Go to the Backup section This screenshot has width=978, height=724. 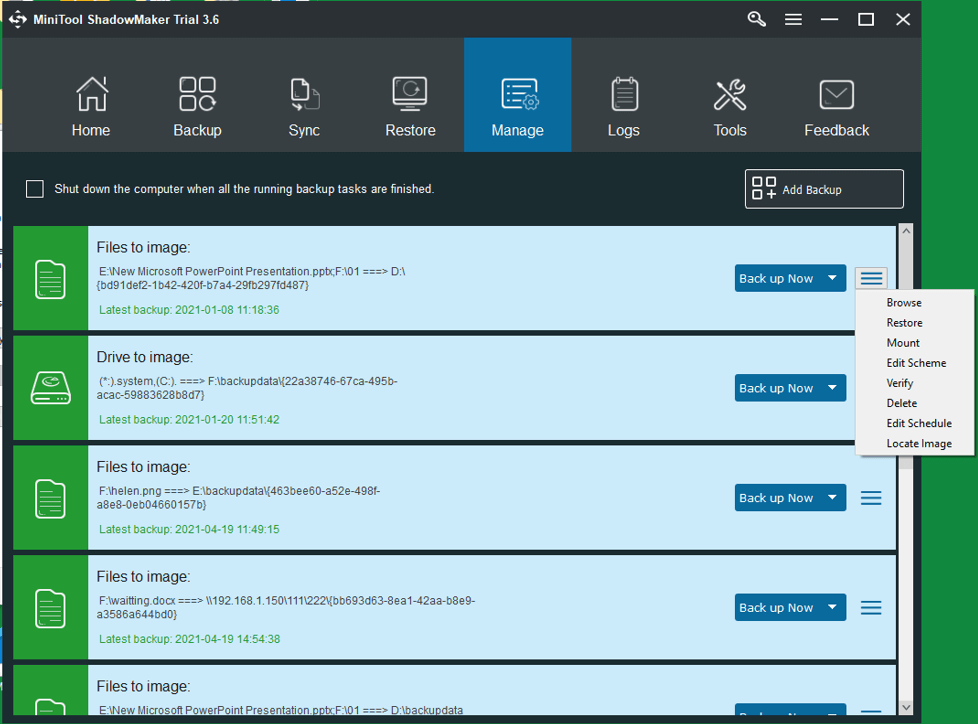(197, 106)
